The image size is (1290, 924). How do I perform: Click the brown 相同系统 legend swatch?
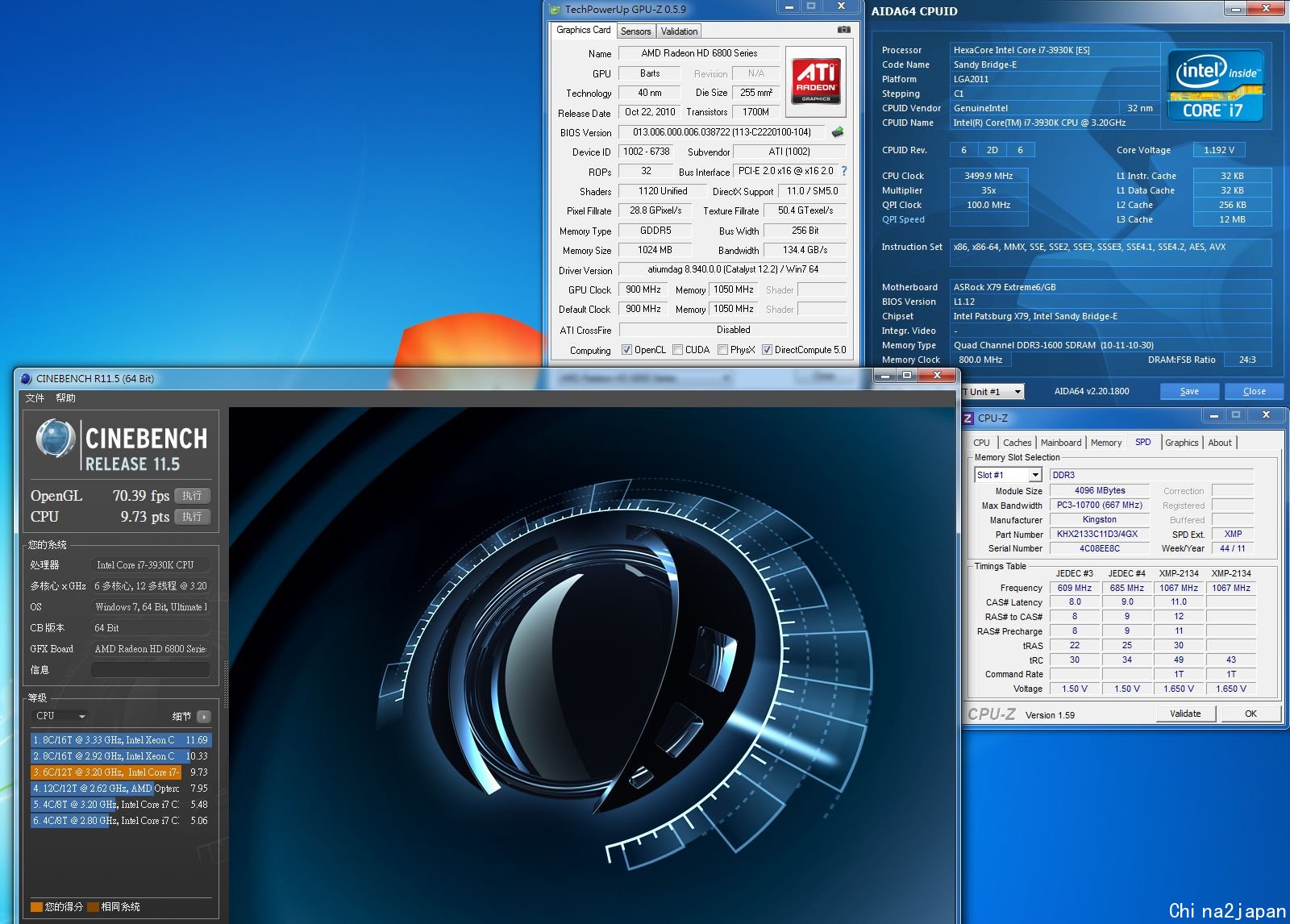pyautogui.click(x=93, y=906)
